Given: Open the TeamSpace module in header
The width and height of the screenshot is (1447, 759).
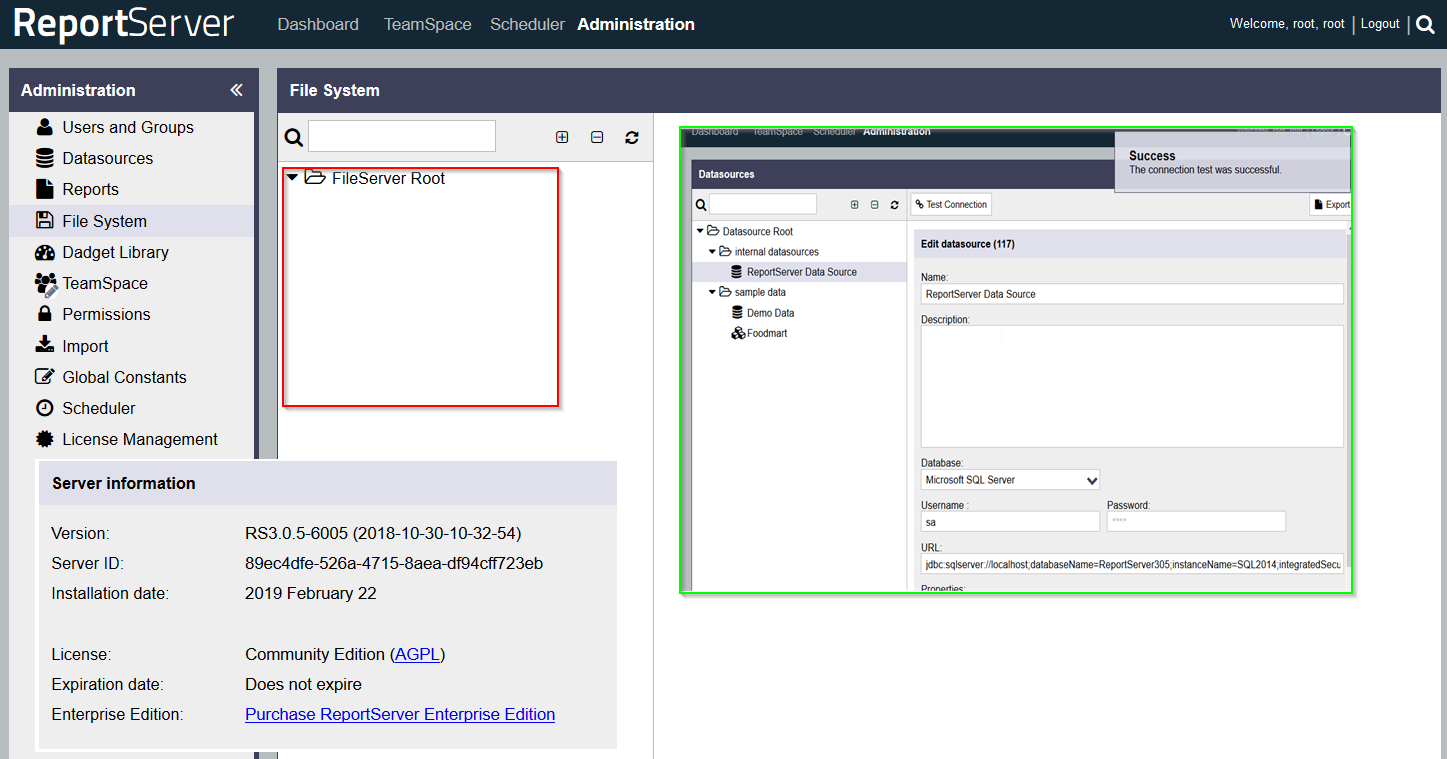Looking at the screenshot, I should (x=428, y=25).
